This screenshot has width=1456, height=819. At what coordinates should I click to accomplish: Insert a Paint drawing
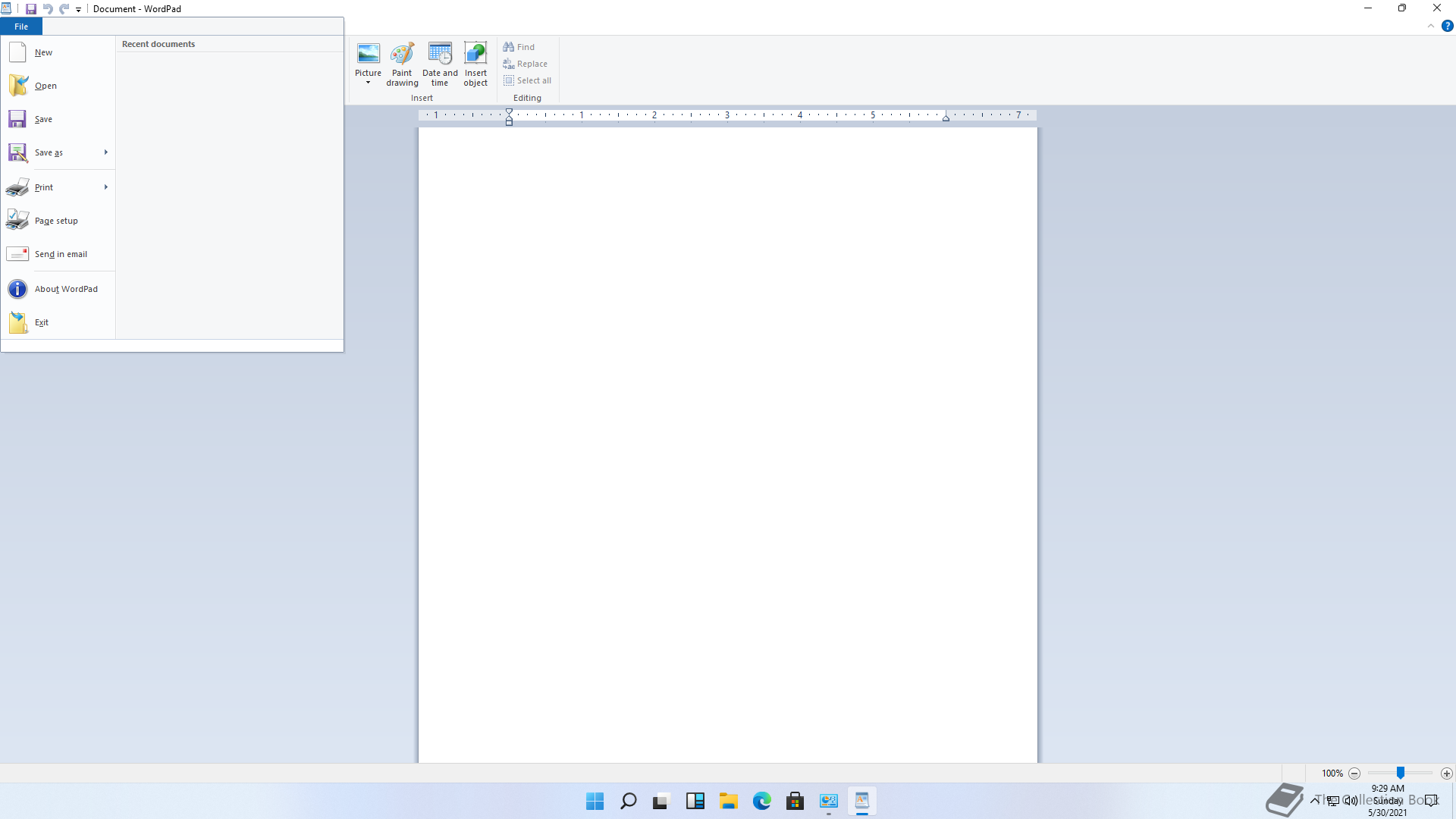click(x=402, y=64)
